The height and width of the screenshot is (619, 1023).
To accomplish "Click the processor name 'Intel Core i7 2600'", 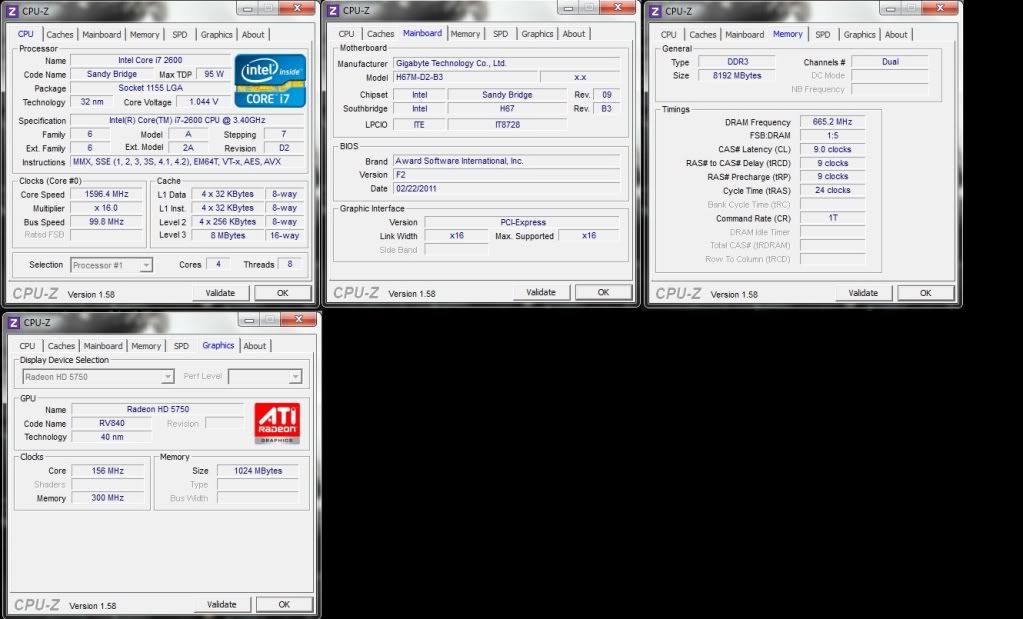I will 150,60.
